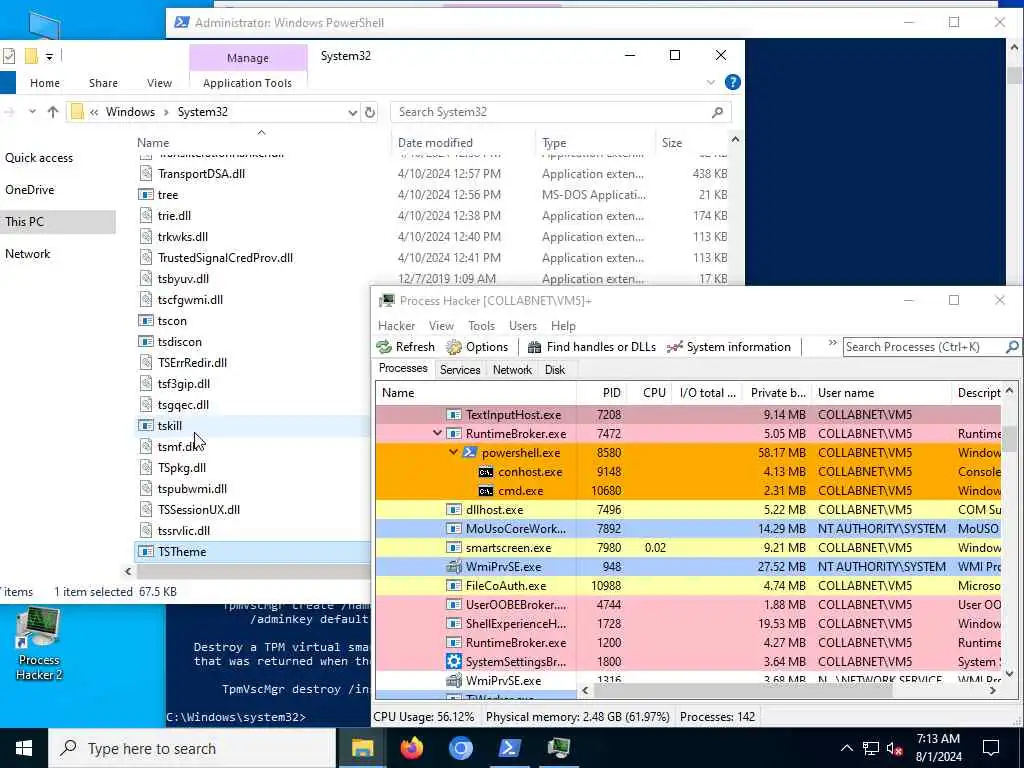Sort processes by PID column header
The image size is (1024, 768).
601,392
